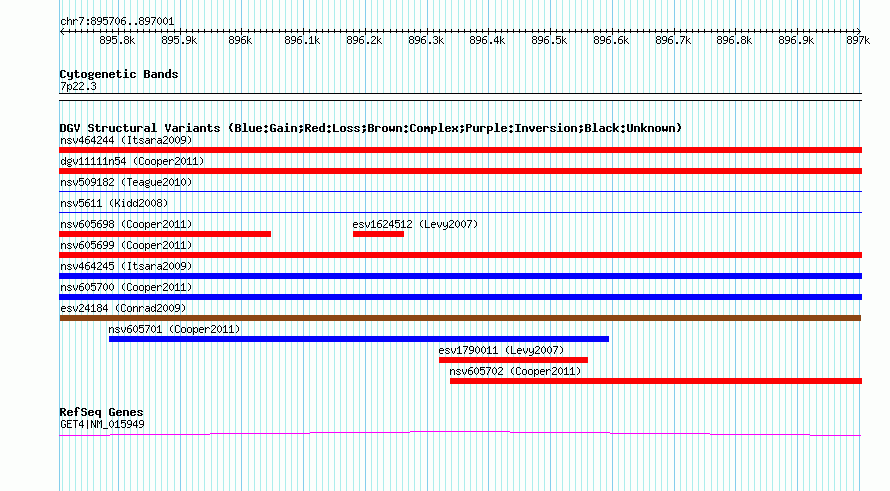Select nsv605698 (Cooper2011) label
The image size is (890, 491).
click(126, 224)
